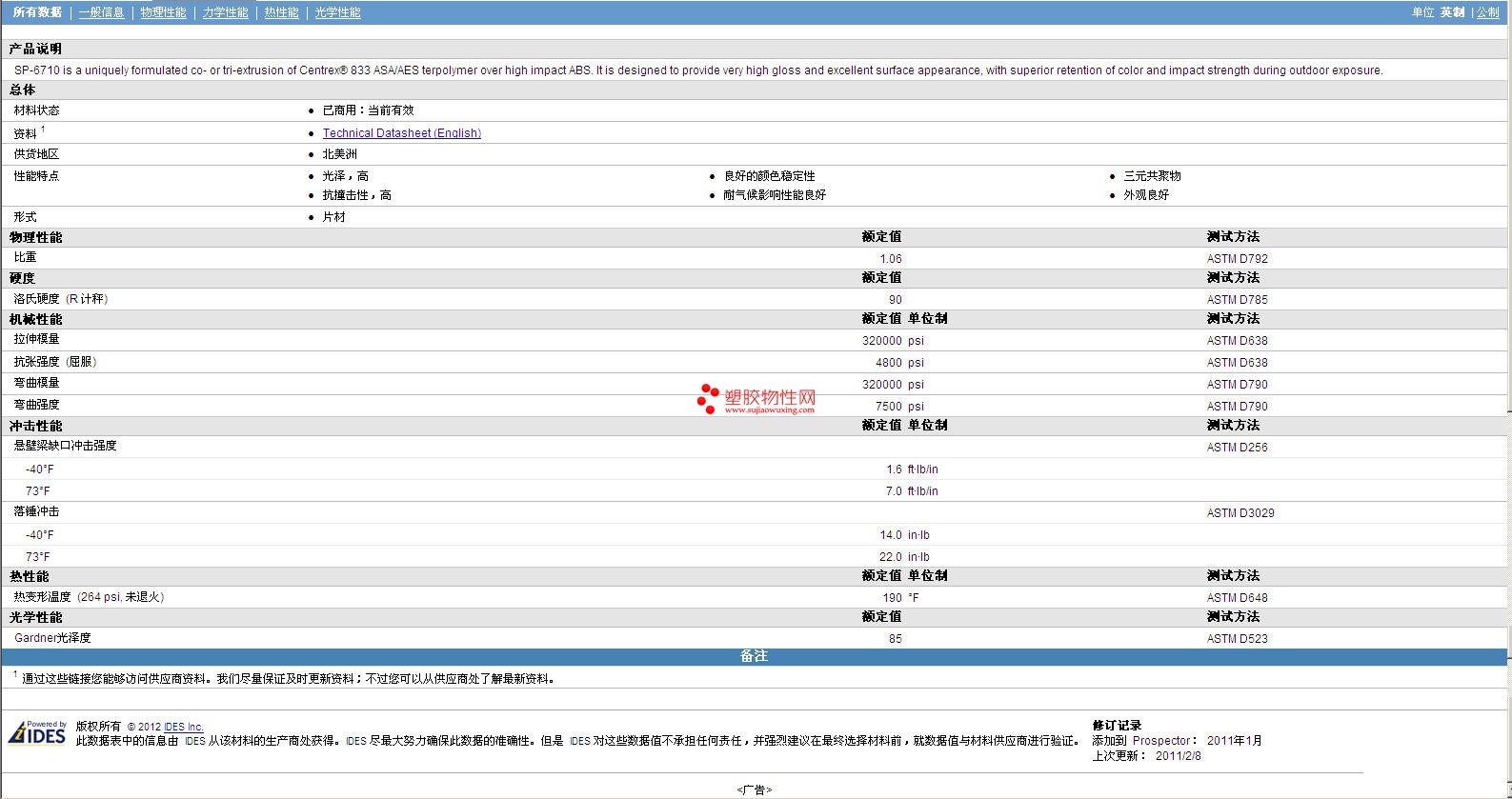Click the 洛氏硬度 (R 计秤) row label
1512x799 pixels.
pyautogui.click(x=62, y=299)
